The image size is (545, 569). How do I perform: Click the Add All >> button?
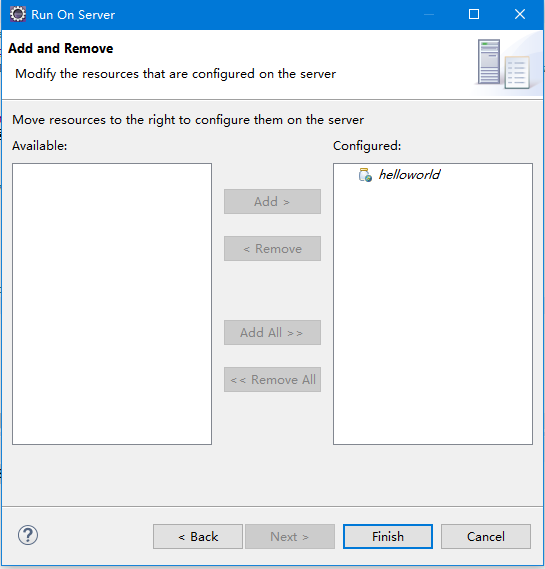point(272,332)
